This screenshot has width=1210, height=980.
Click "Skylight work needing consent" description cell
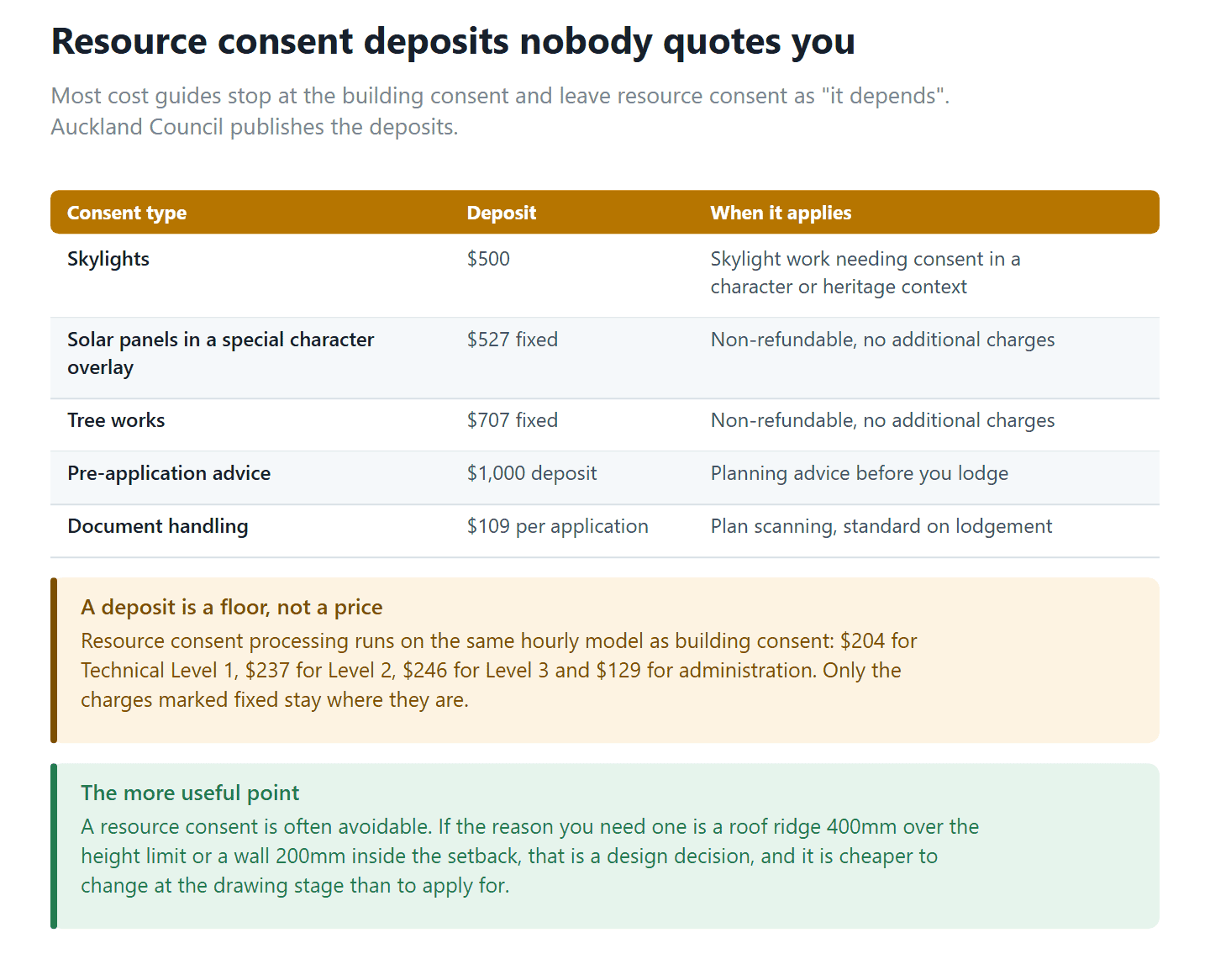coord(865,273)
